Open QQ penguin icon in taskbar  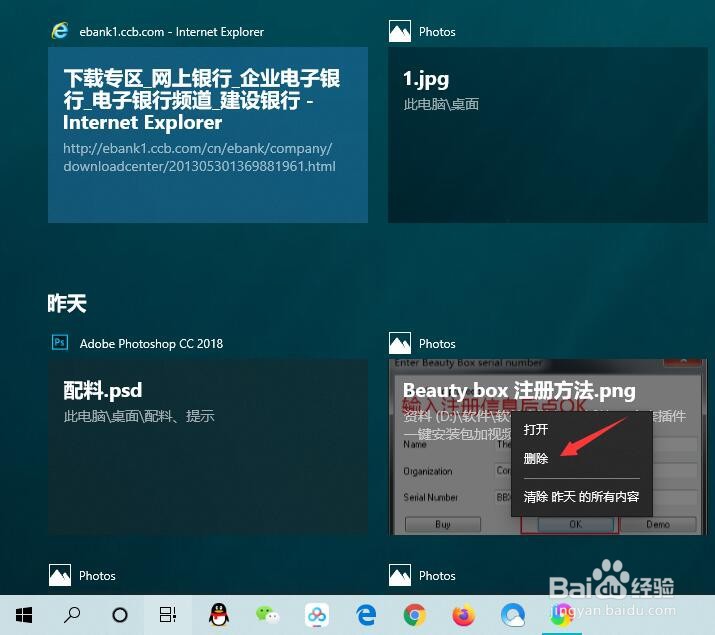pyautogui.click(x=219, y=614)
